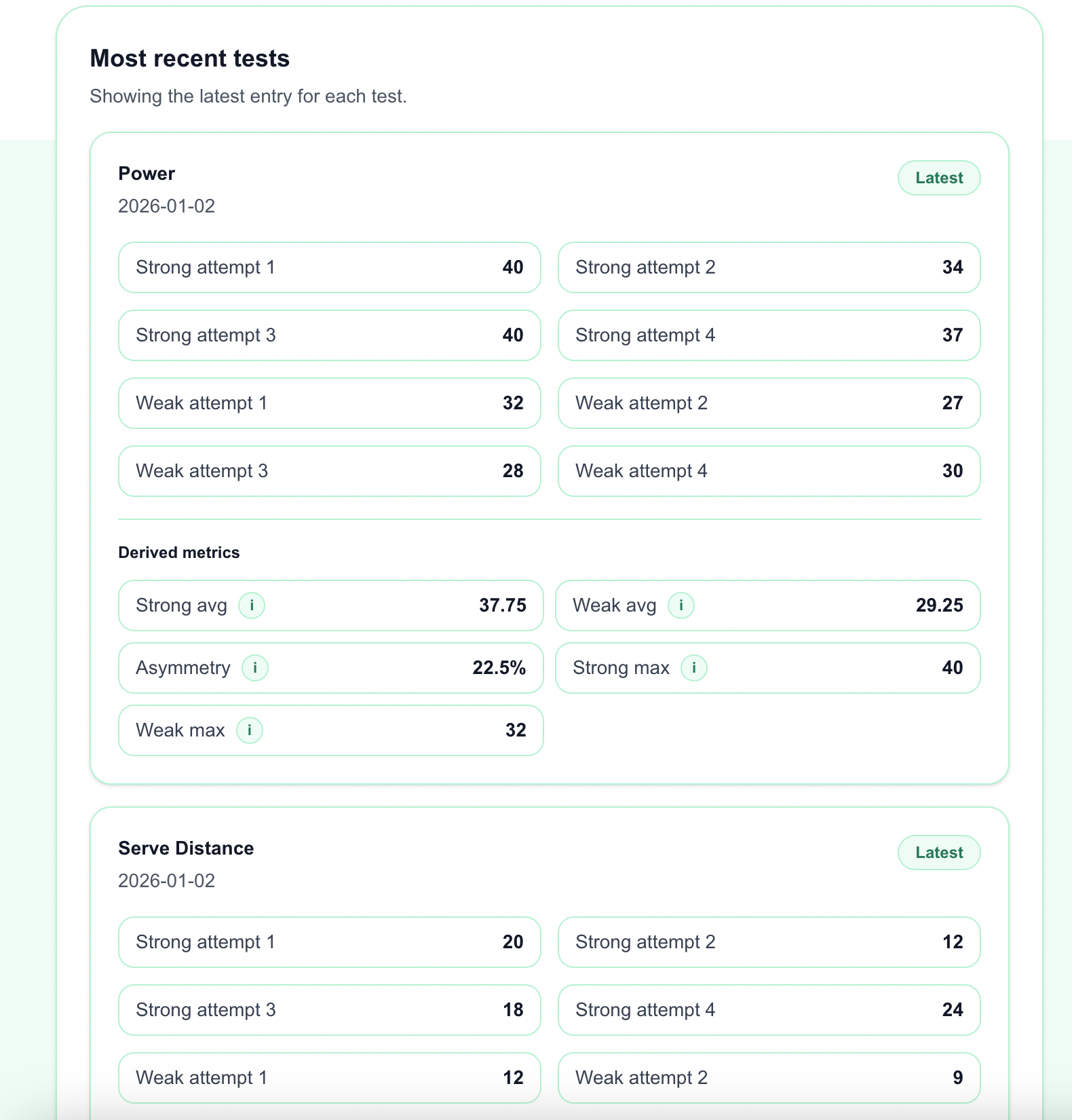Viewport: 1072px width, 1120px height.
Task: Click the Latest badge on the Power card
Action: tap(938, 177)
